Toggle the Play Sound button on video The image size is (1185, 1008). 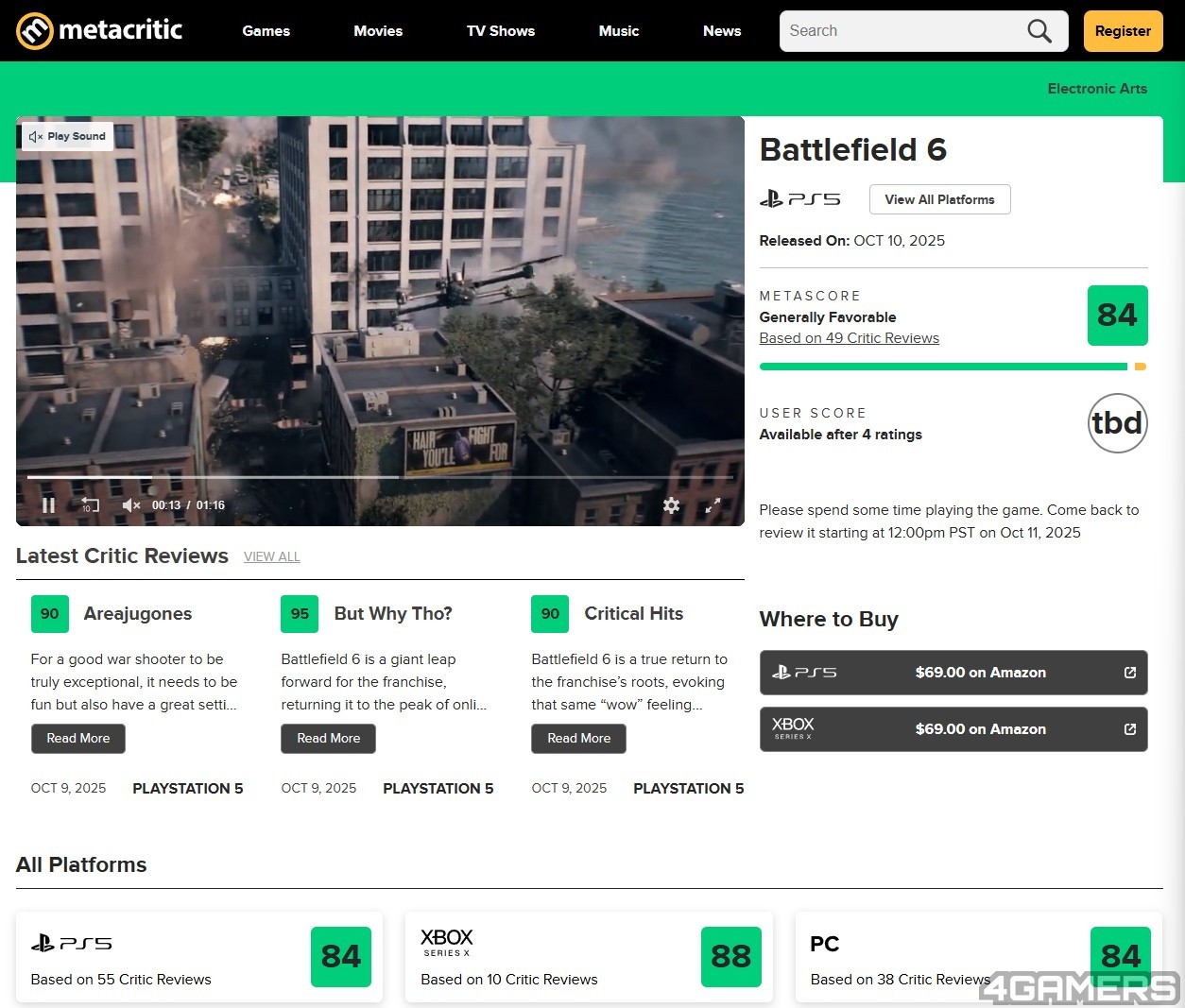(67, 136)
